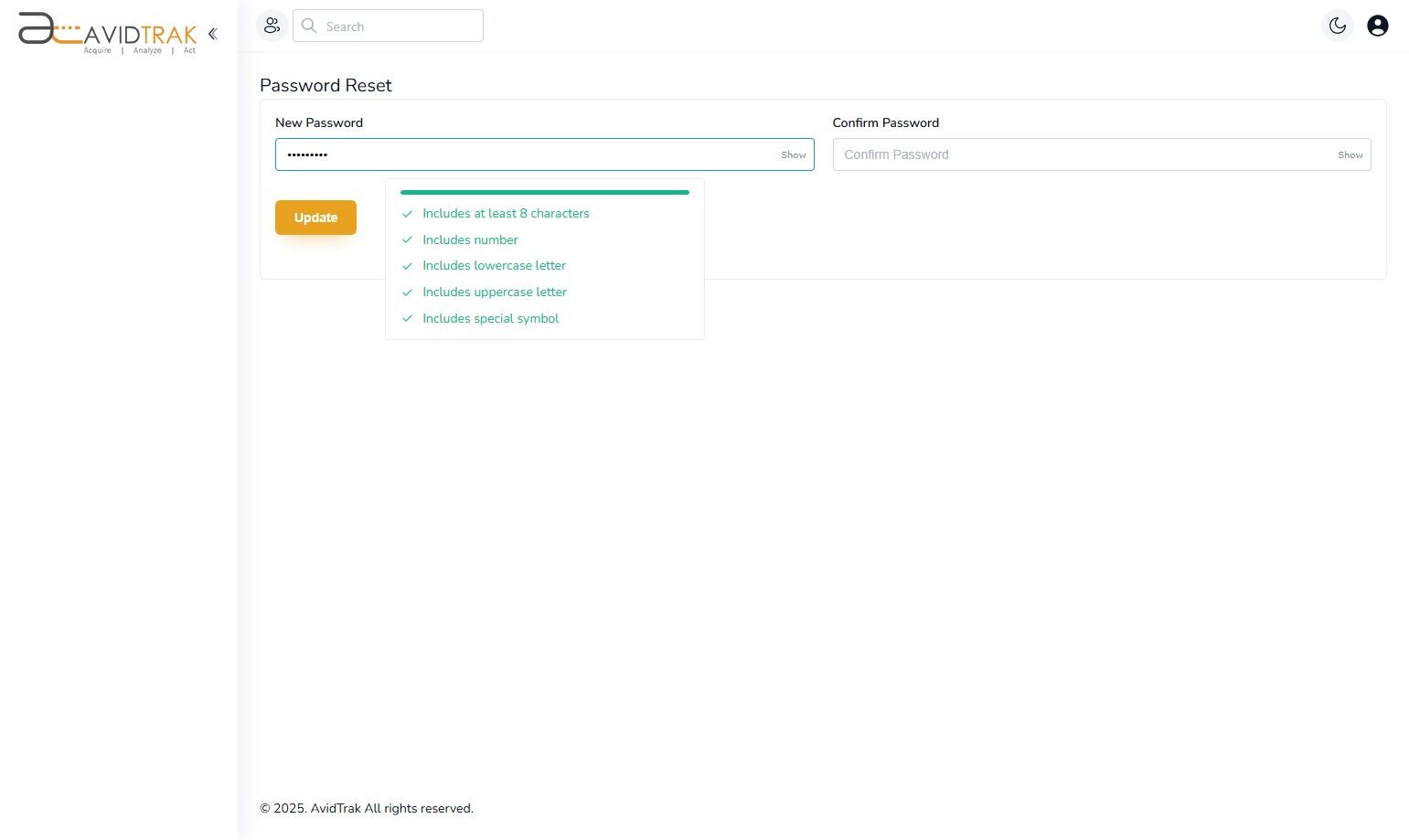Viewport: 1409px width, 840px height.
Task: Click the green checkmark beside 'Includes number'
Action: (407, 239)
